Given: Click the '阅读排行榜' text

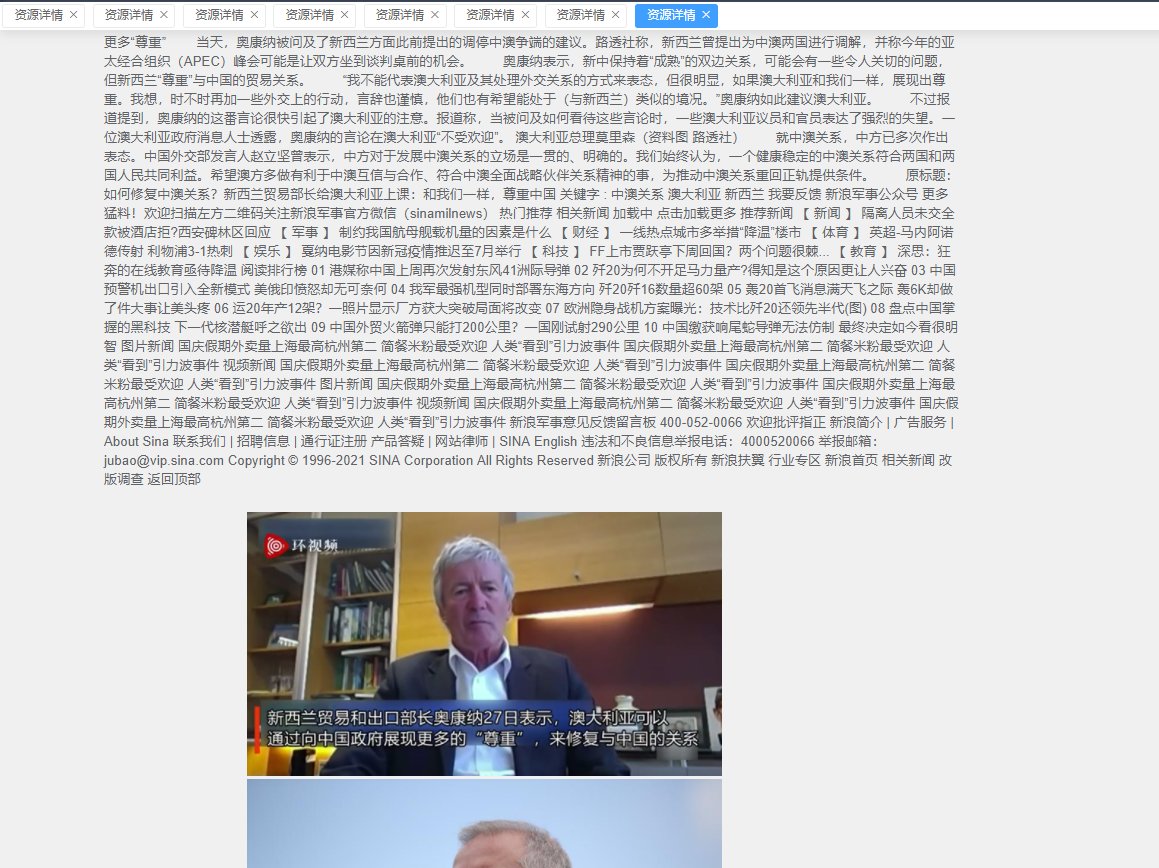Looking at the screenshot, I should coord(274,271).
